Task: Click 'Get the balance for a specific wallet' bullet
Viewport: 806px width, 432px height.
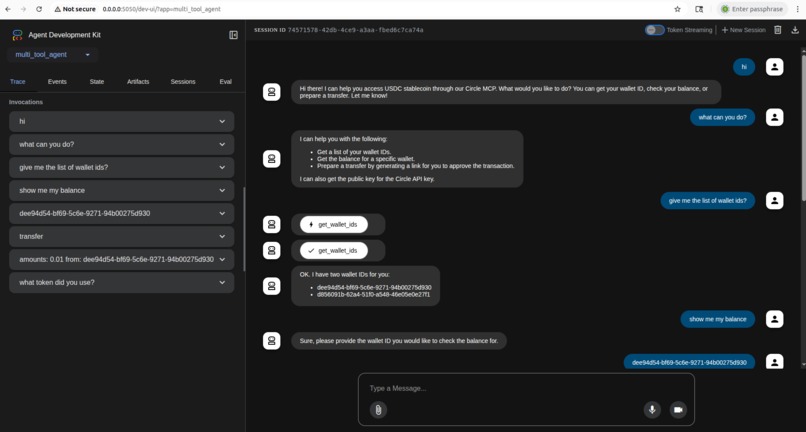Action: click(365, 159)
